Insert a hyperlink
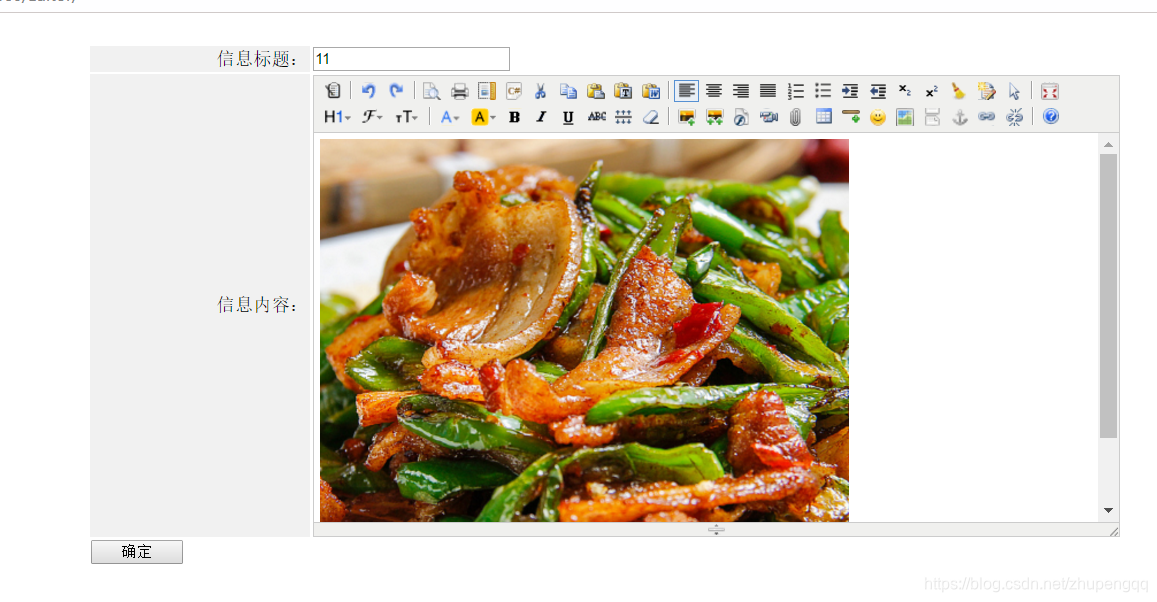 (987, 117)
